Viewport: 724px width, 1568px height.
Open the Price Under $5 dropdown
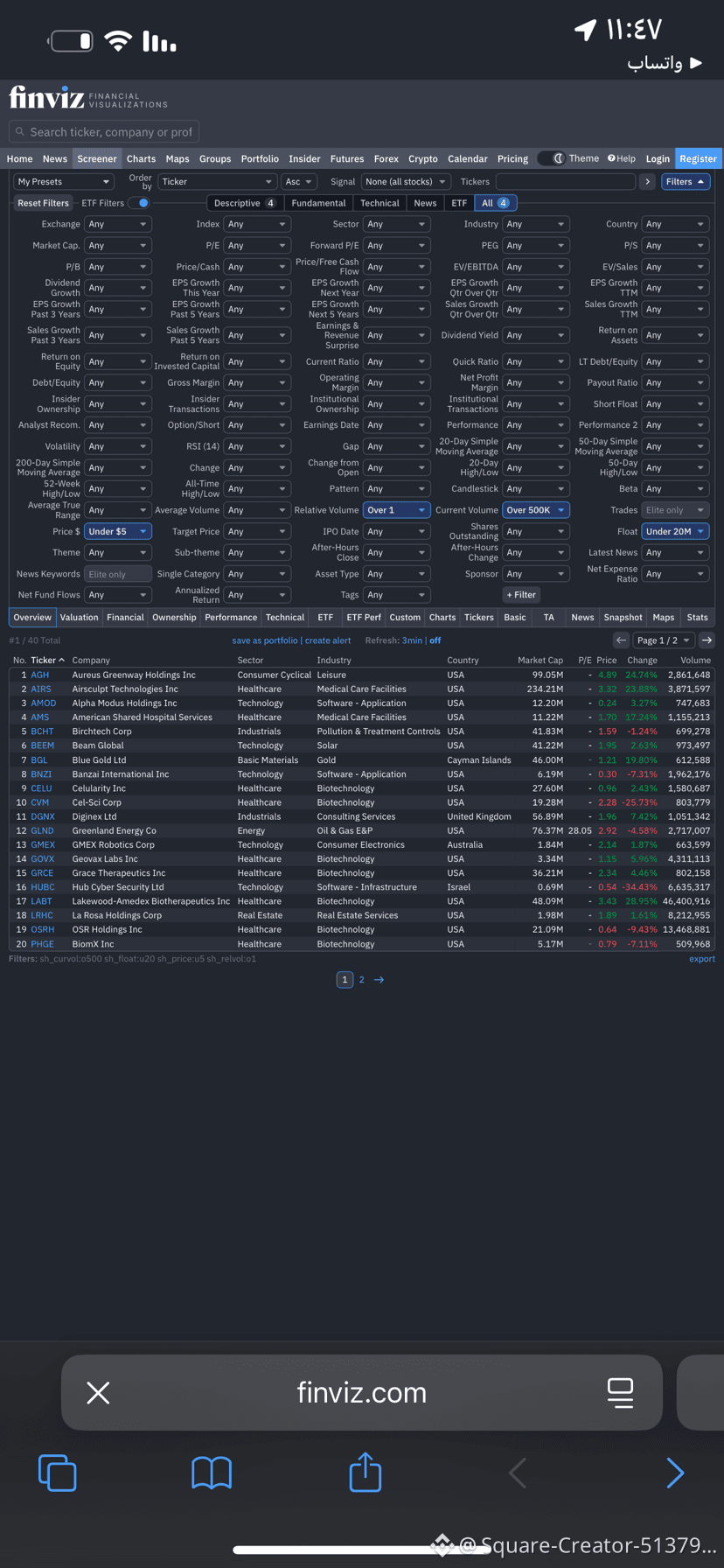(118, 531)
